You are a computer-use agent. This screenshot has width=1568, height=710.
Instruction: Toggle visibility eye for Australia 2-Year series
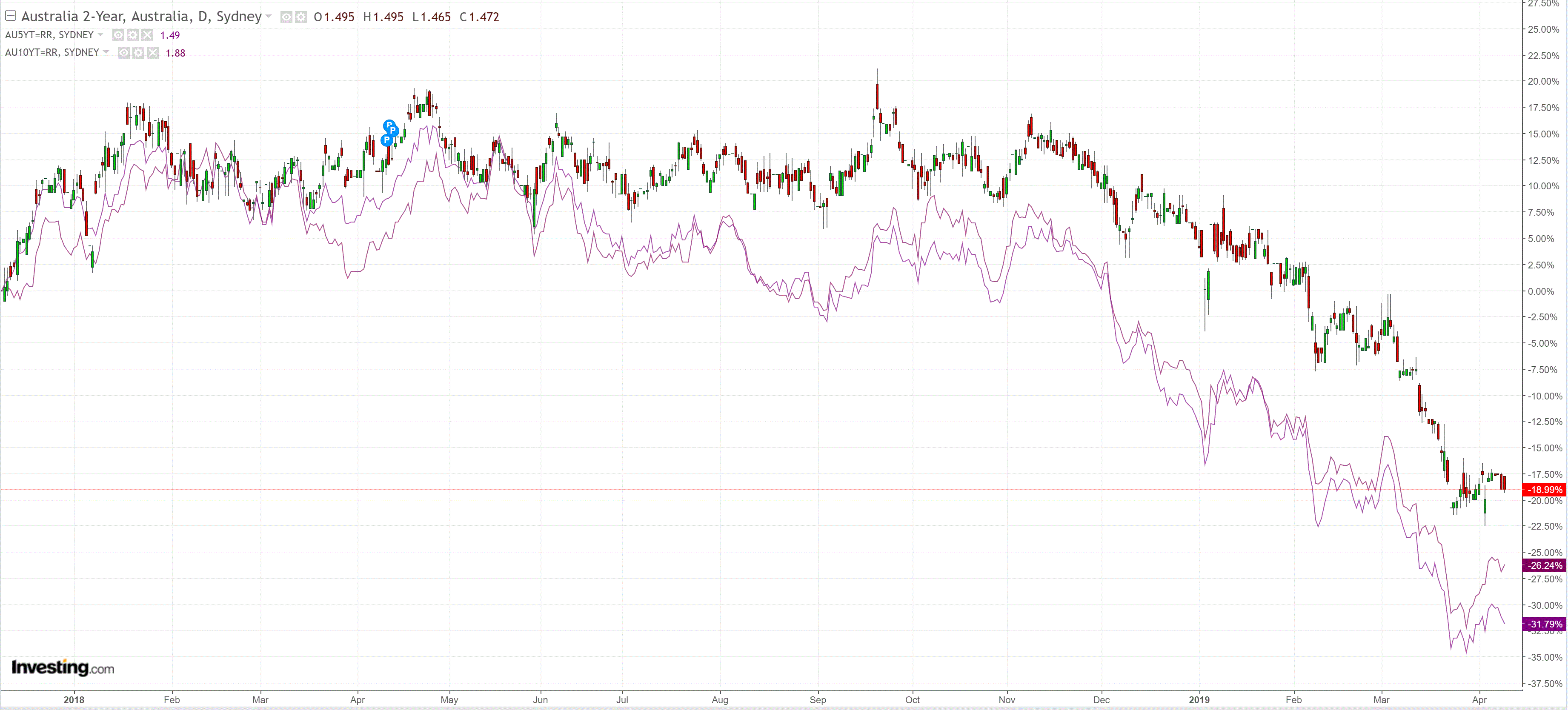point(286,17)
